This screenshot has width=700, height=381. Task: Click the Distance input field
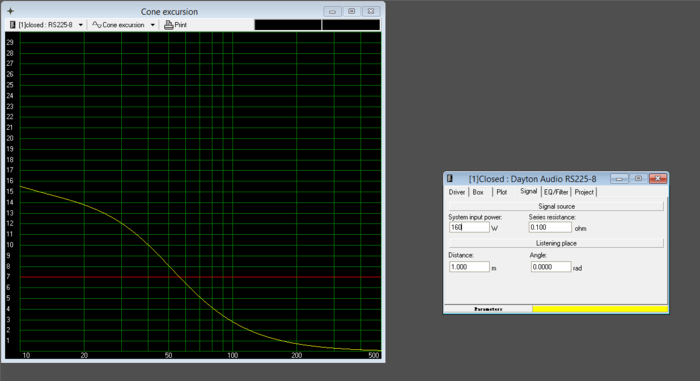[469, 267]
